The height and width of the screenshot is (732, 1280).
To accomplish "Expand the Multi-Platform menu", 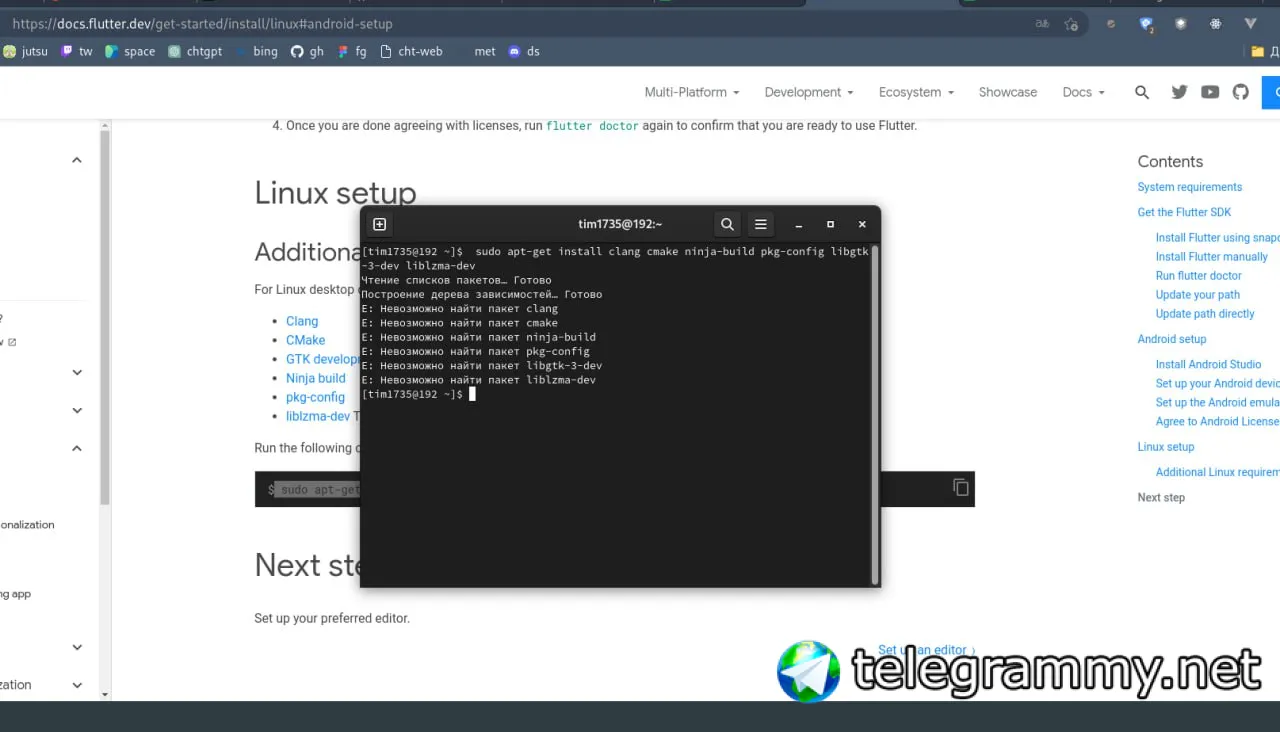I will [x=692, y=92].
